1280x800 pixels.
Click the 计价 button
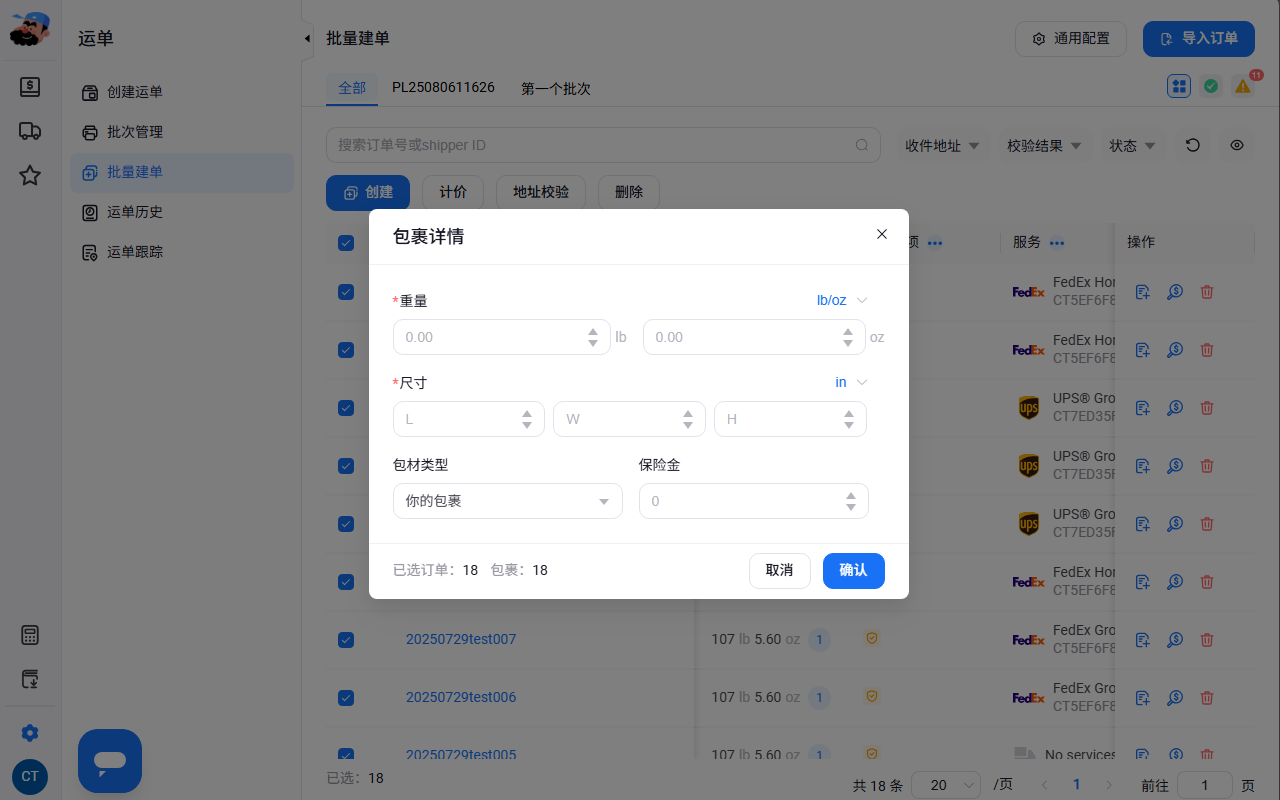[x=453, y=192]
